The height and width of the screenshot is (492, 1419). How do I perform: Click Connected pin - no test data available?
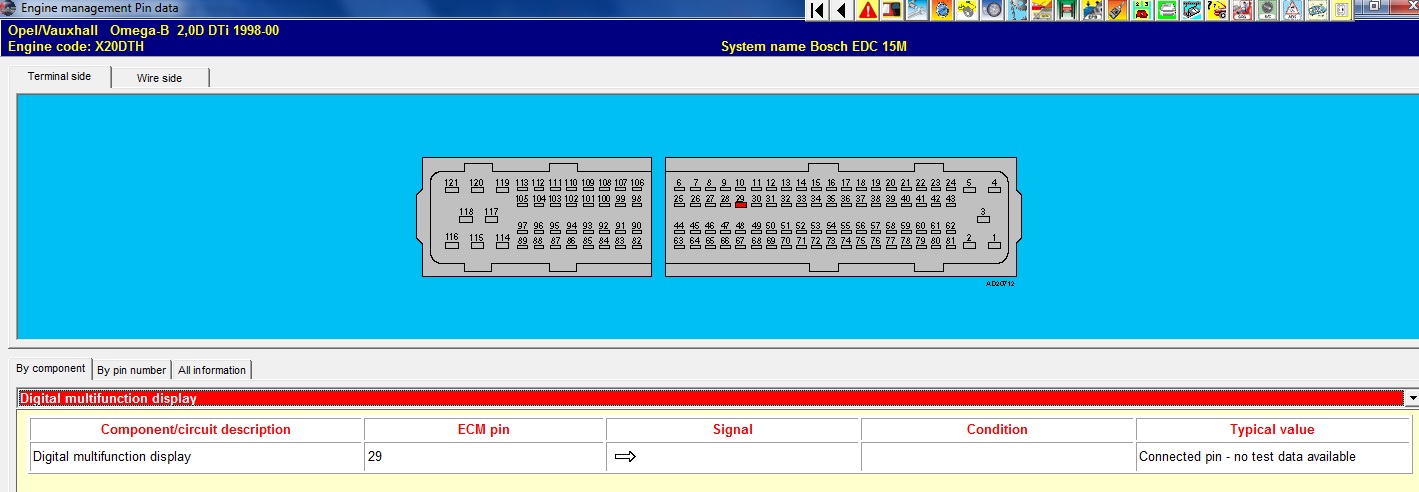pyautogui.click(x=1248, y=457)
